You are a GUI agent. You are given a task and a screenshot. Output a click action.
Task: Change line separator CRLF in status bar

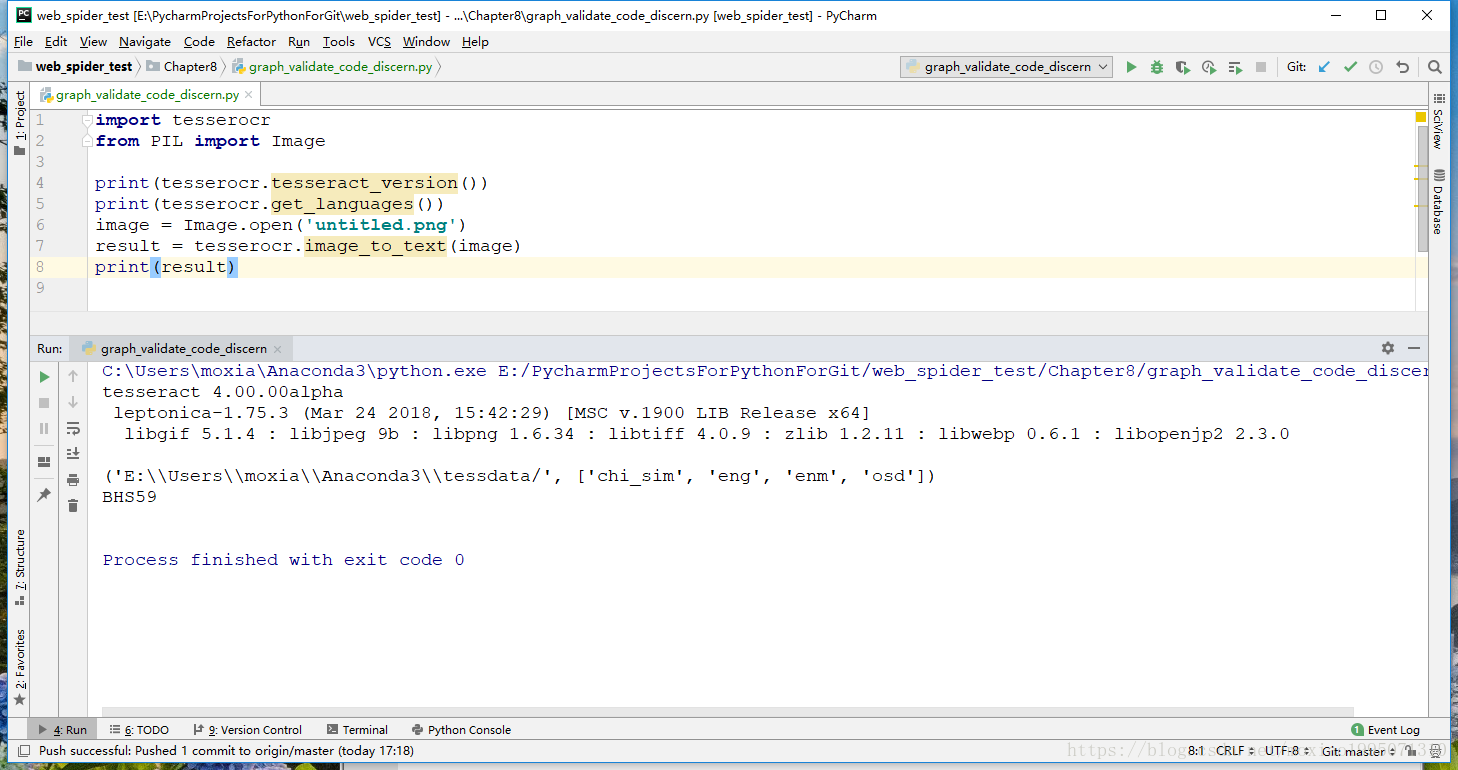(1234, 750)
